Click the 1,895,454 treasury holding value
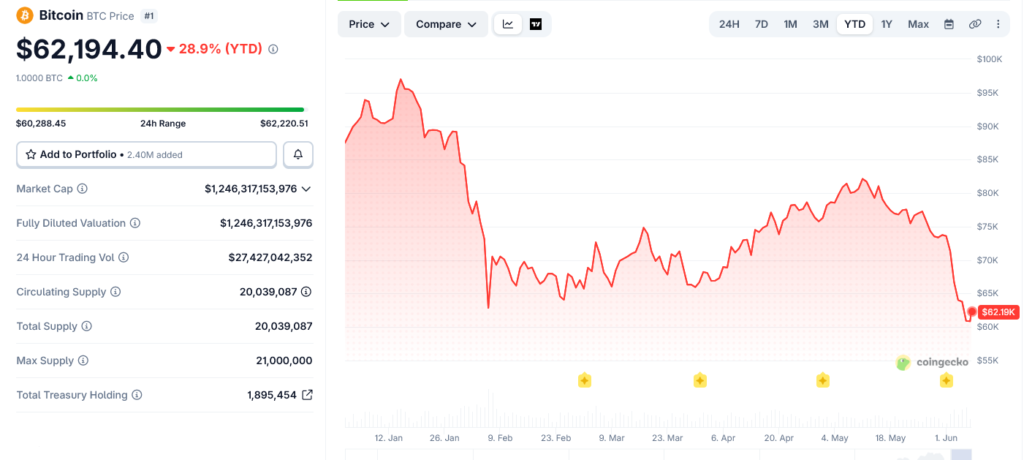1024x460 pixels. tap(272, 395)
